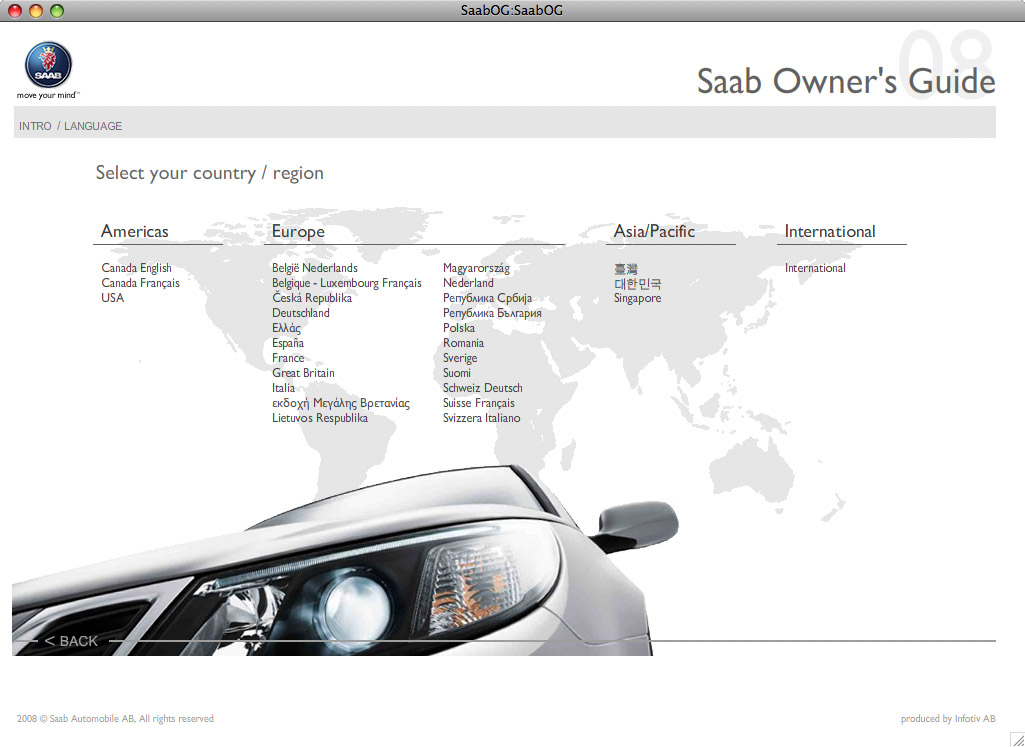This screenshot has width=1025, height=747.
Task: Pick Suomi
Action: pyautogui.click(x=457, y=373)
